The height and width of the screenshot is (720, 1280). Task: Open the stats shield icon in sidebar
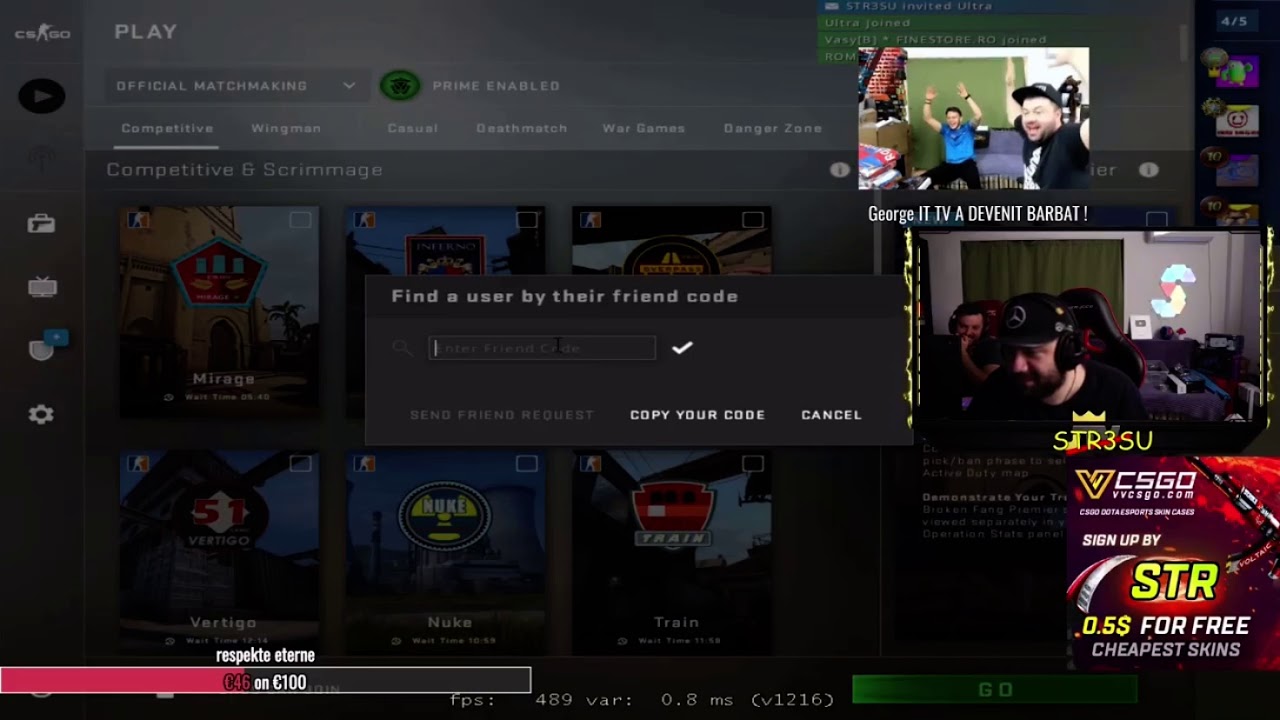point(43,349)
